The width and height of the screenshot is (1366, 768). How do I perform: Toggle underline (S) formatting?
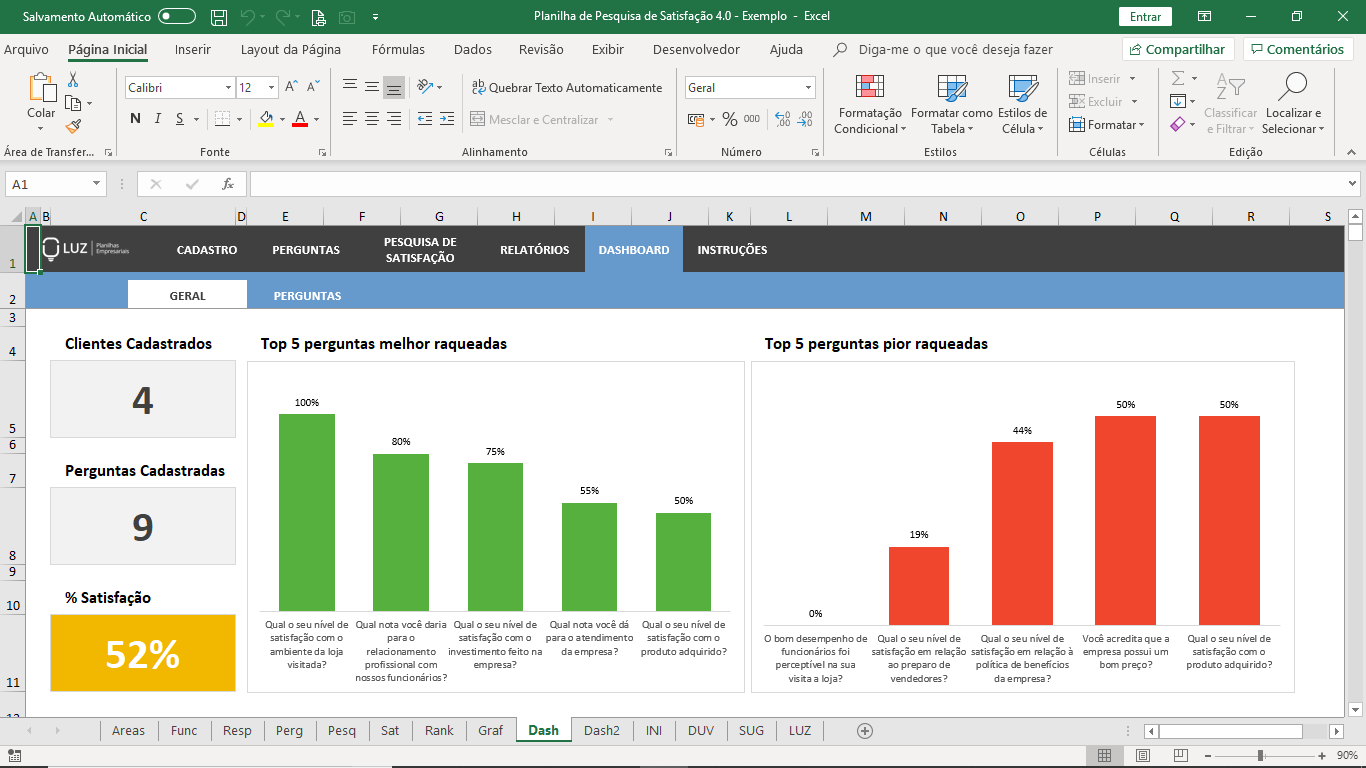(180, 119)
